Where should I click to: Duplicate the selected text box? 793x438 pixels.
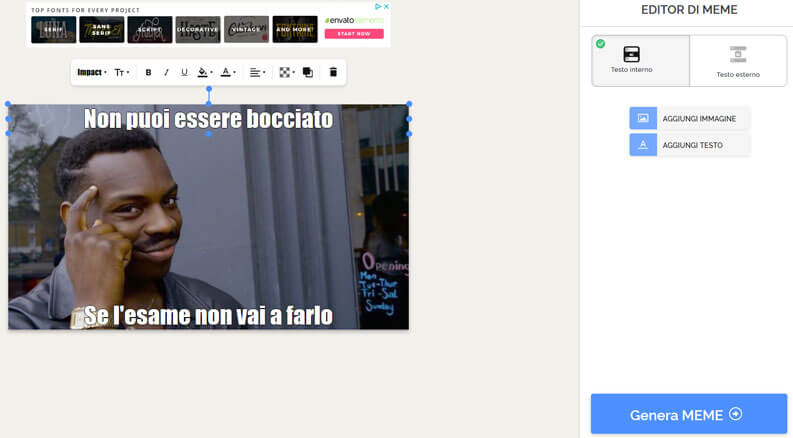pyautogui.click(x=307, y=72)
